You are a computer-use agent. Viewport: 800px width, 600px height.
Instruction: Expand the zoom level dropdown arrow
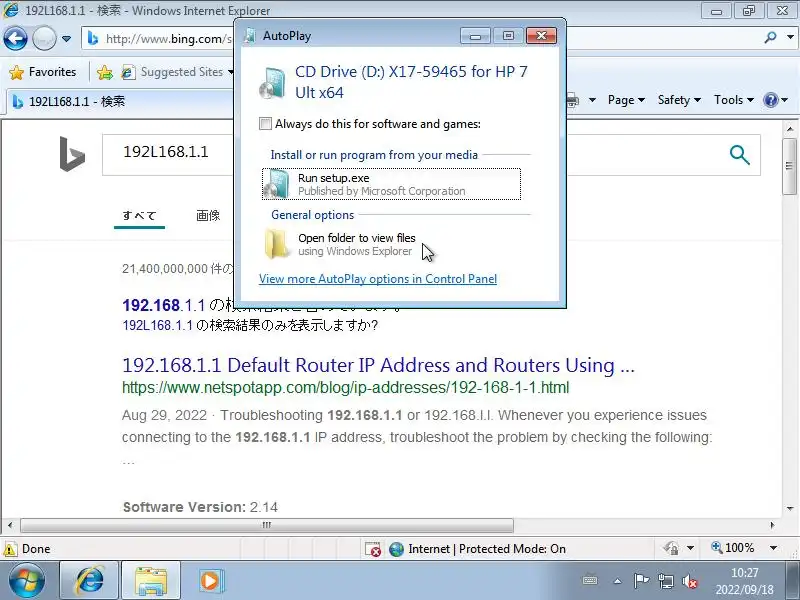[x=773, y=548]
